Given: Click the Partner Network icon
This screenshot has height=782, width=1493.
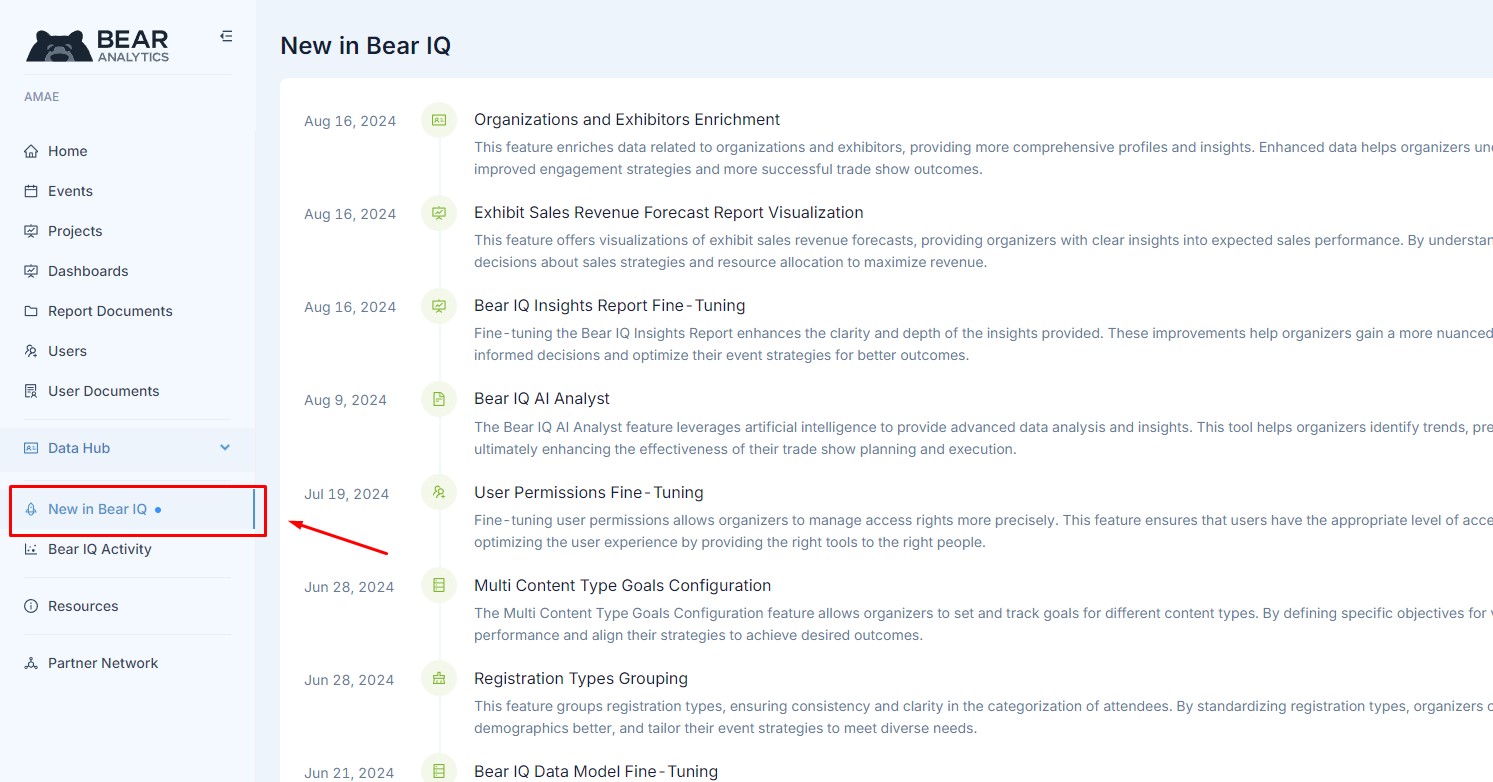Looking at the screenshot, I should (x=31, y=663).
